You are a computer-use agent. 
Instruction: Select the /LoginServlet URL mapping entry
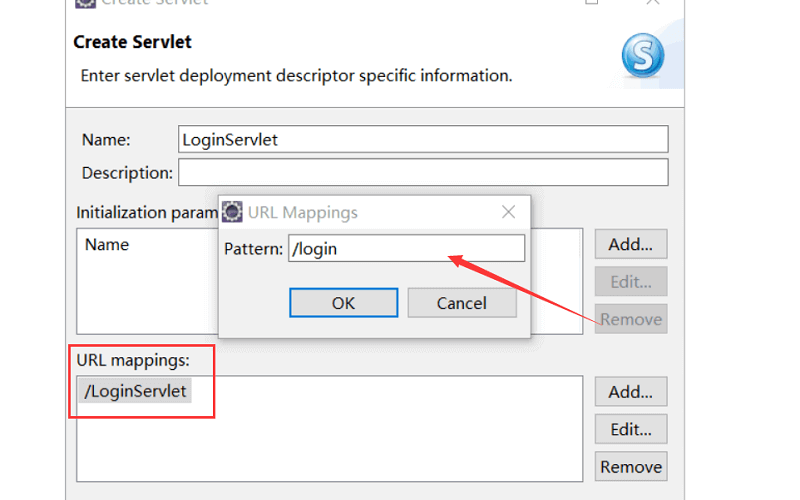point(136,391)
